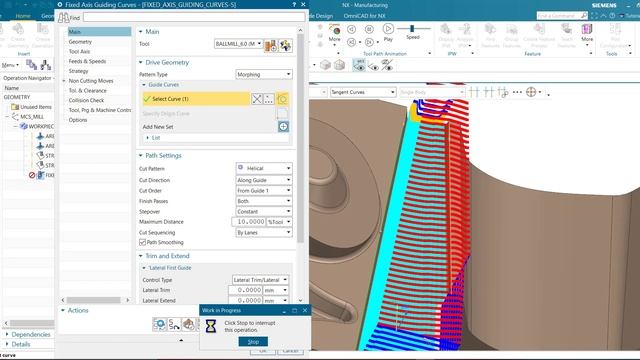
Task: Click the Speed slider handle
Action: pyautogui.click(x=412, y=28)
